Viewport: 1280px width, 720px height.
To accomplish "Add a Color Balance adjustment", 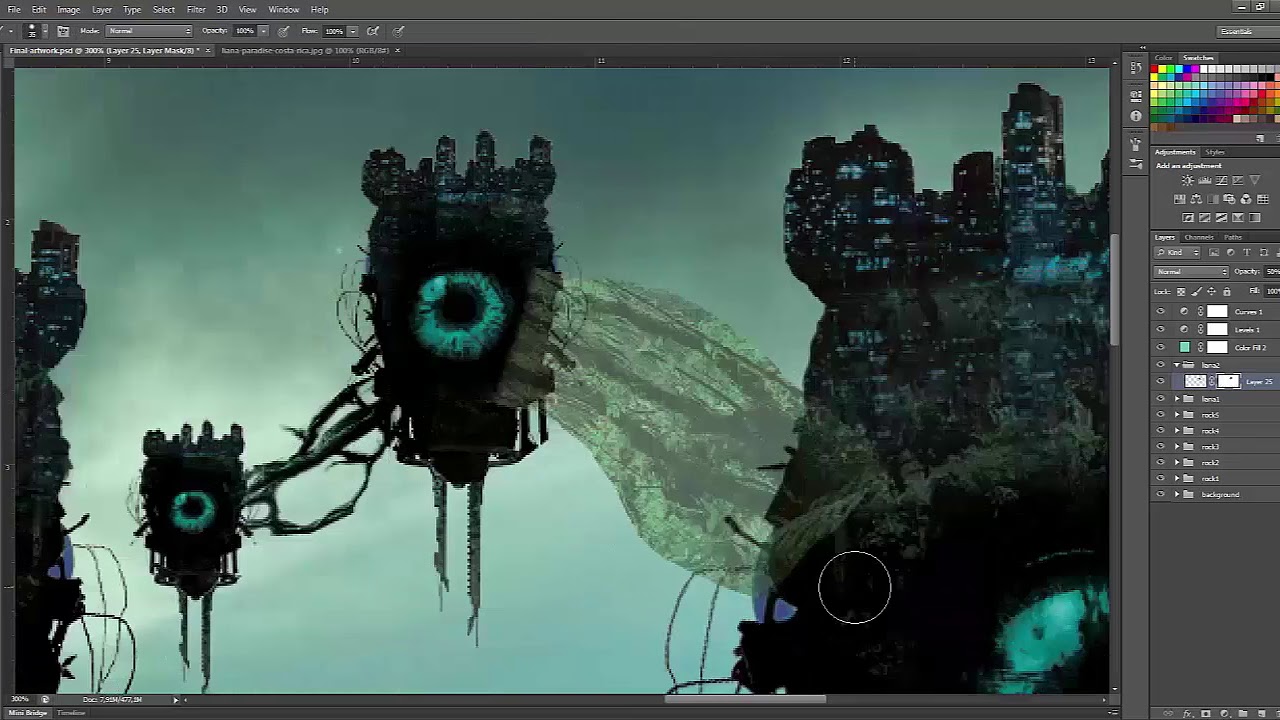I will click(1196, 199).
